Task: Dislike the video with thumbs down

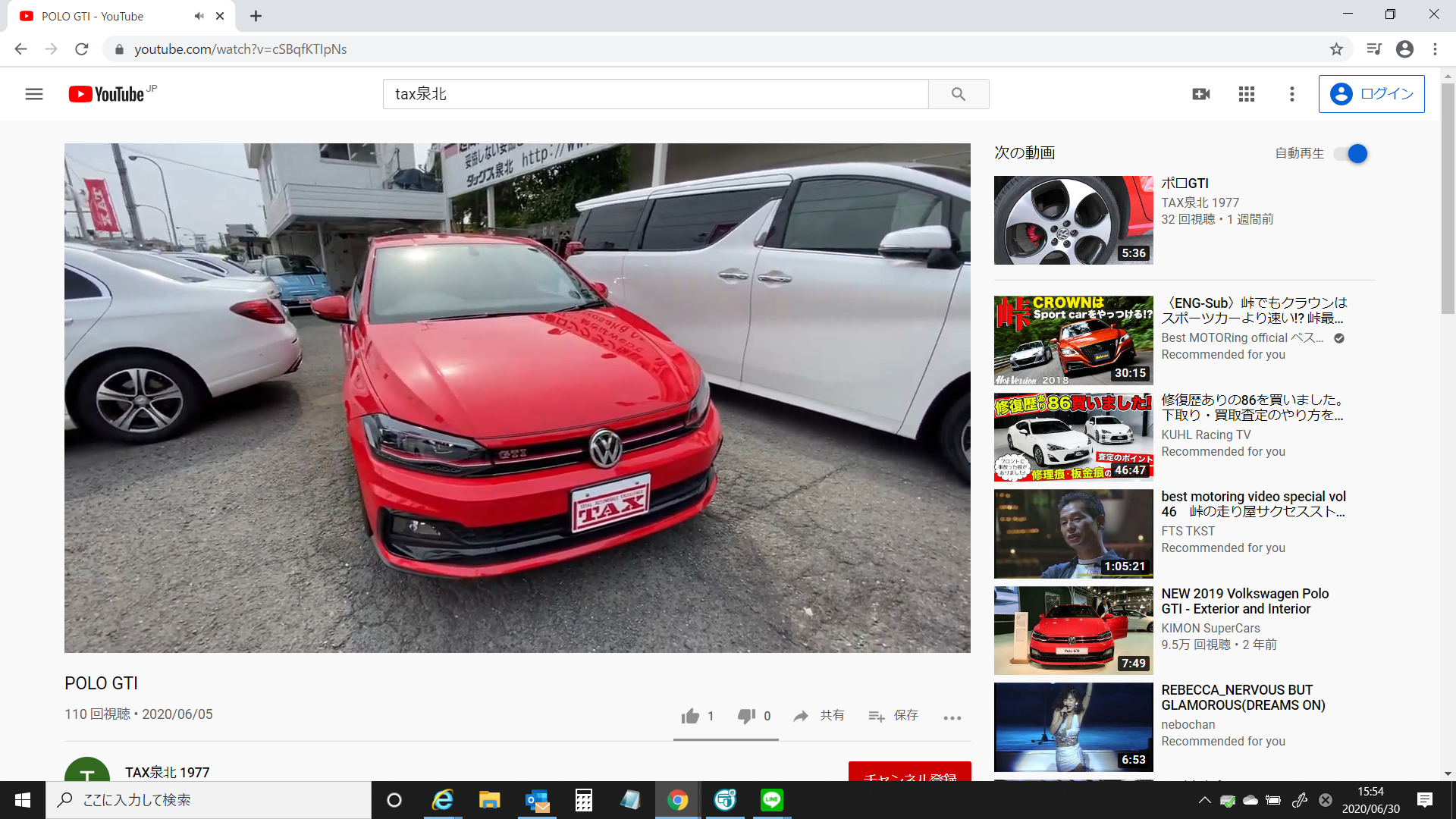Action: pyautogui.click(x=746, y=716)
